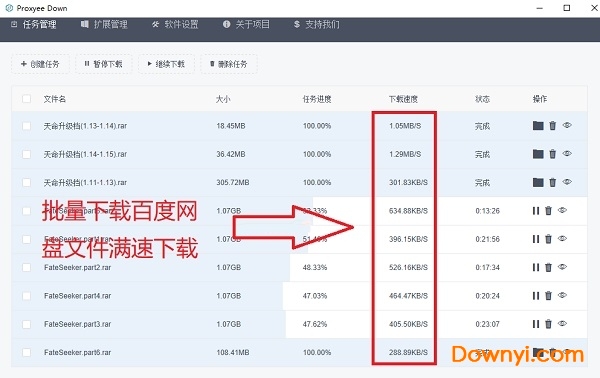This screenshot has height=378, width=600.
Task: Check the box for 天命升级档(1.11-1.13).rar
Action: pyautogui.click(x=26, y=182)
